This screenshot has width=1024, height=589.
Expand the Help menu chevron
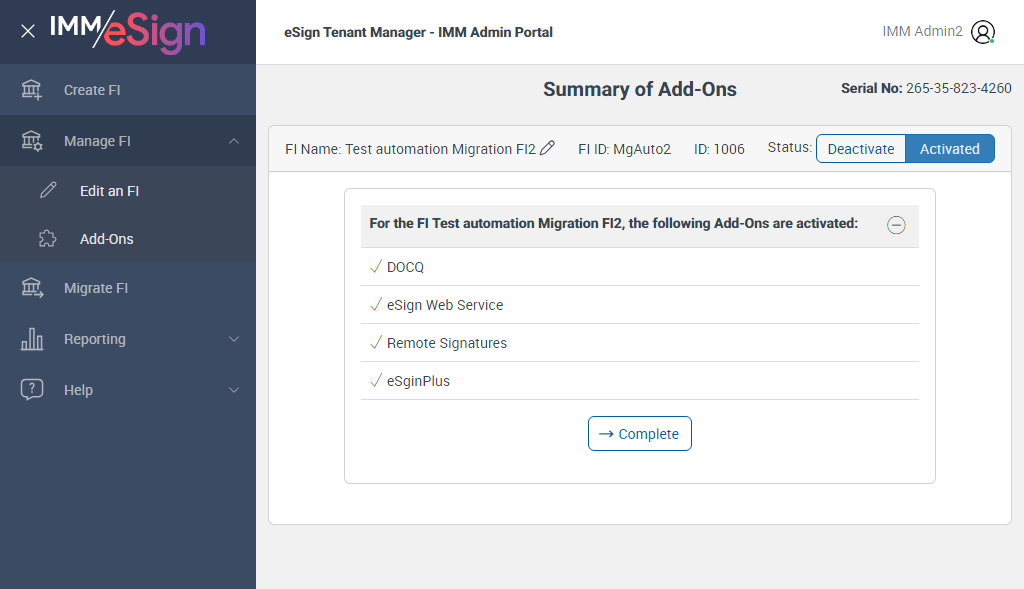click(x=234, y=390)
